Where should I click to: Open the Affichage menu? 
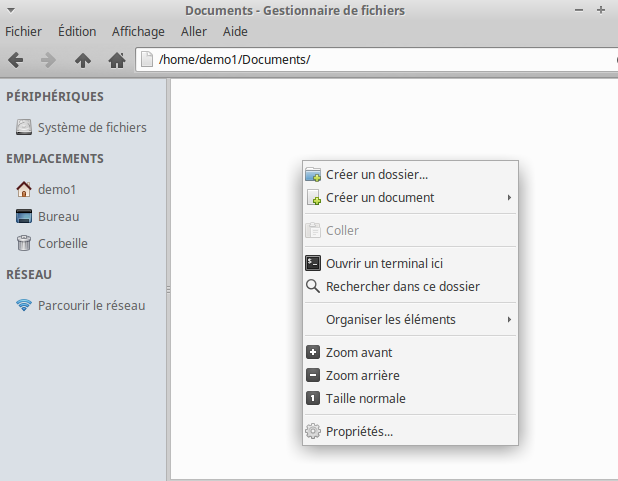pos(138,31)
